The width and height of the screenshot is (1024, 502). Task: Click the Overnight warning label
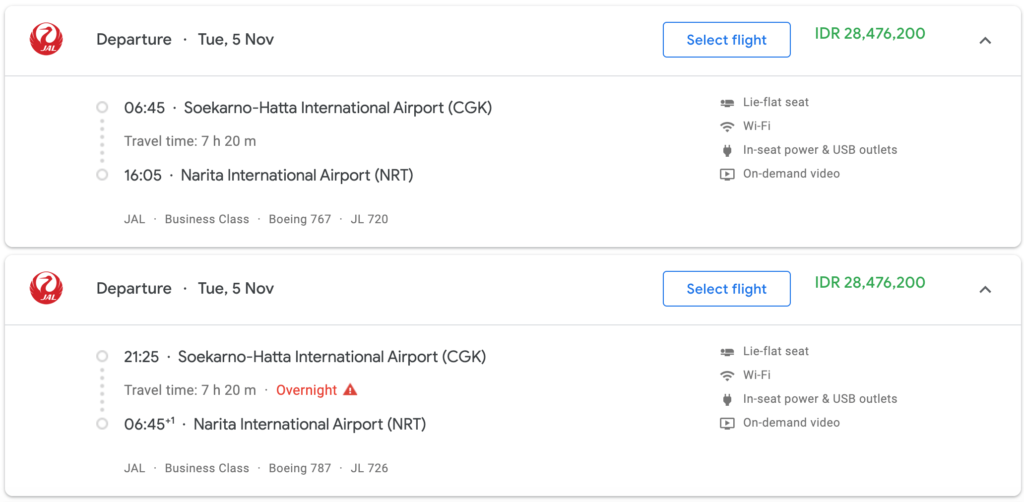point(306,390)
